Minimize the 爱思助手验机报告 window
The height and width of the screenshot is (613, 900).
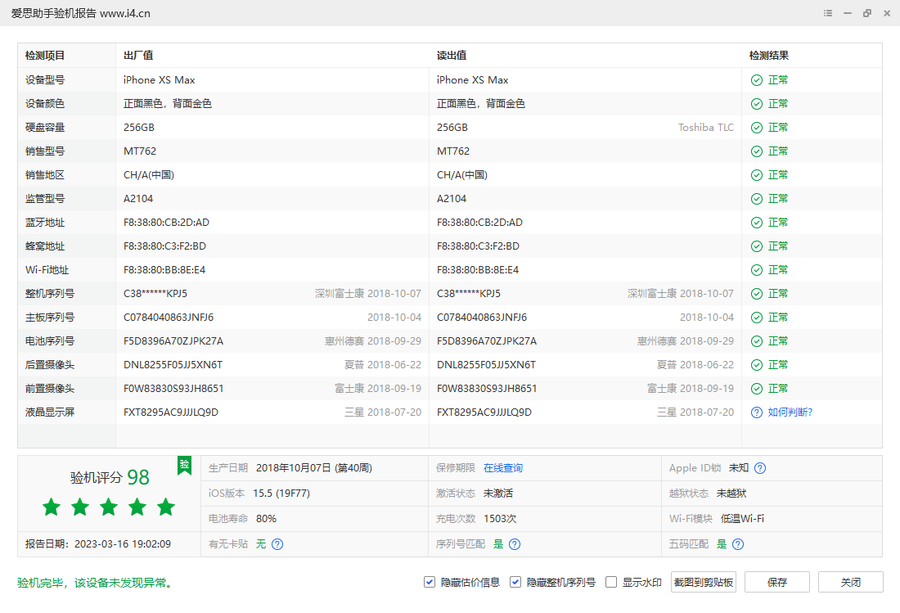click(847, 13)
